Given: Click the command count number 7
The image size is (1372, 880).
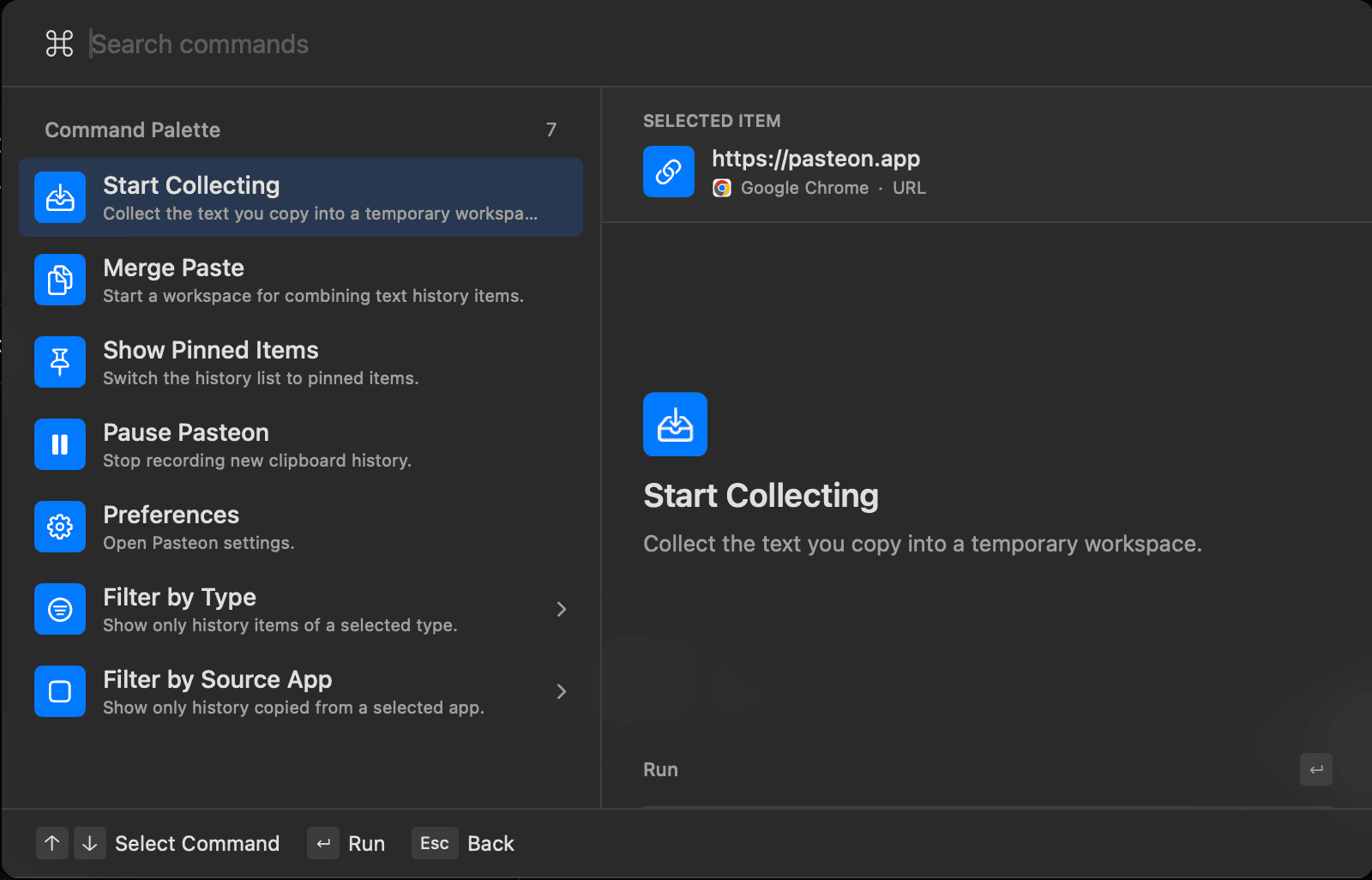Looking at the screenshot, I should point(551,130).
